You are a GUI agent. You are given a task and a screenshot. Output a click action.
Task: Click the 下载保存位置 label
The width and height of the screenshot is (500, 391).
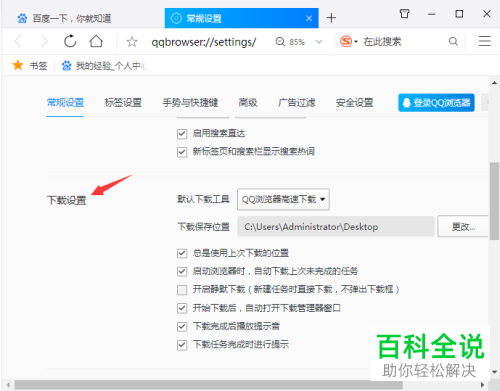click(203, 227)
